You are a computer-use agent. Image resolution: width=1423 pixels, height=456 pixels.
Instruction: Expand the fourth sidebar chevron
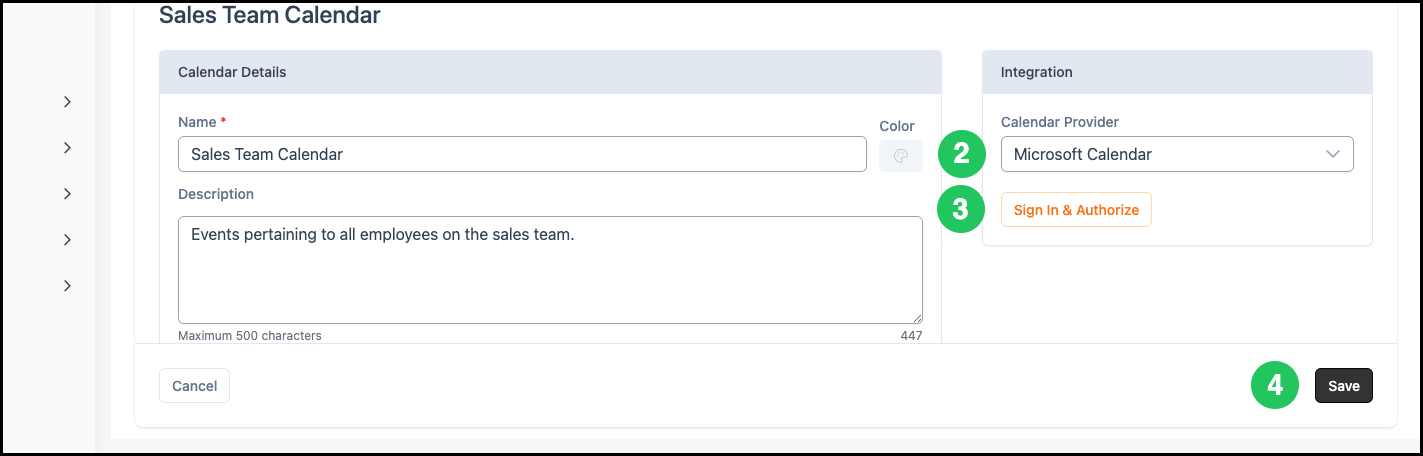(67, 240)
